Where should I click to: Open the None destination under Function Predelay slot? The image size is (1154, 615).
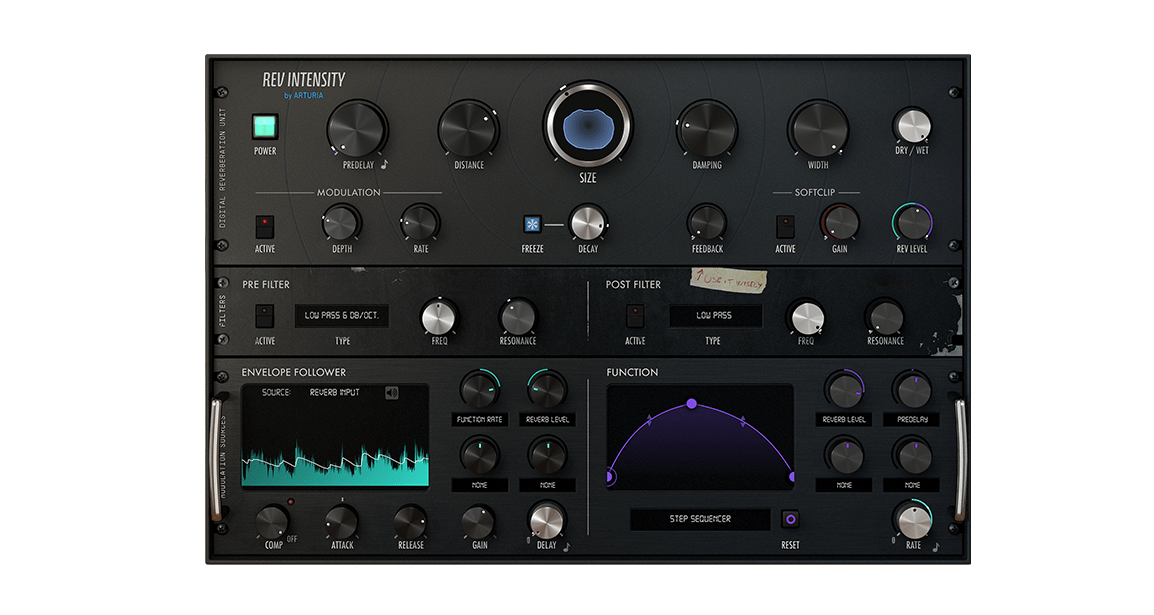913,486
